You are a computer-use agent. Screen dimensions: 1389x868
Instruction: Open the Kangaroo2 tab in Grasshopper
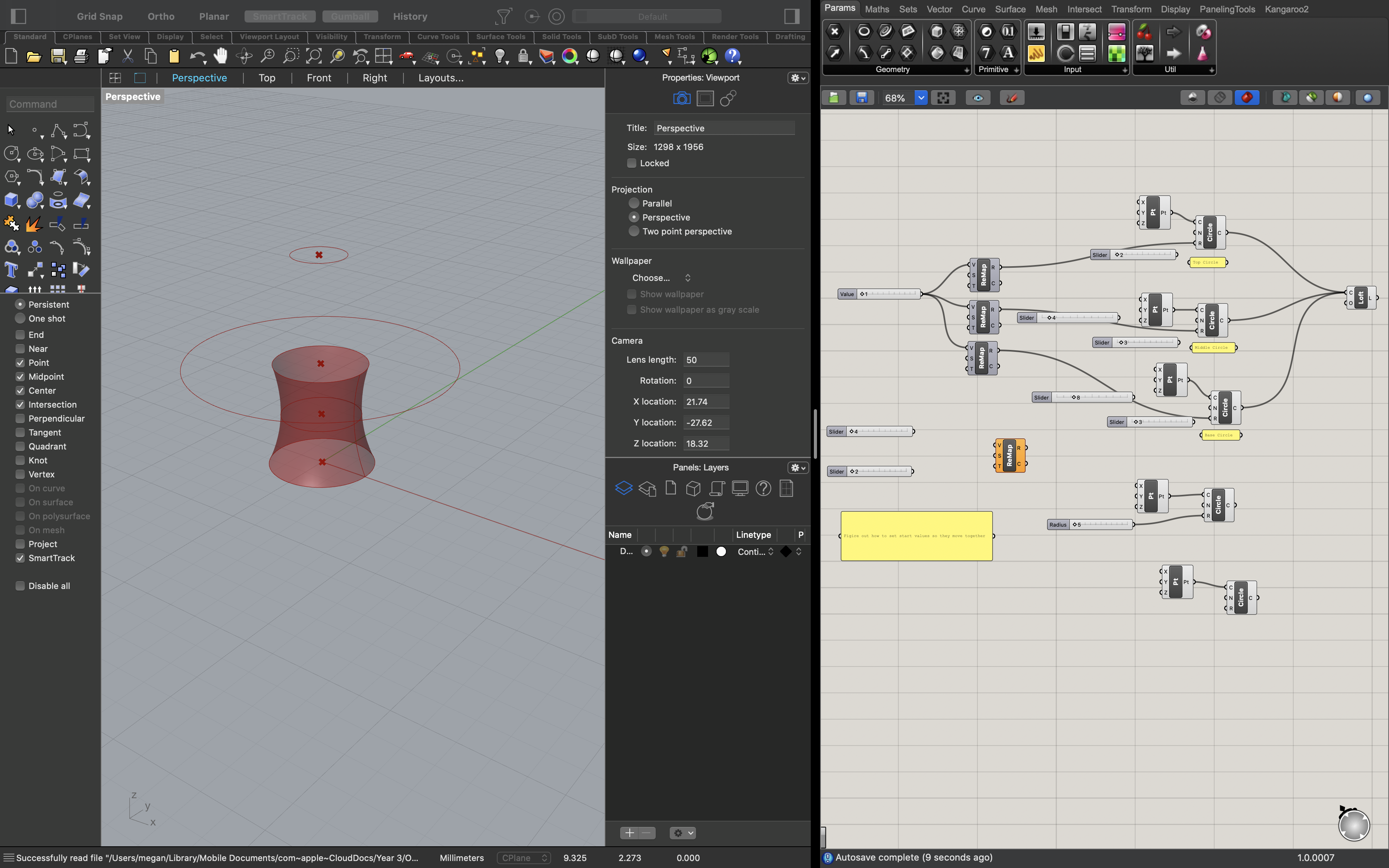(1286, 9)
